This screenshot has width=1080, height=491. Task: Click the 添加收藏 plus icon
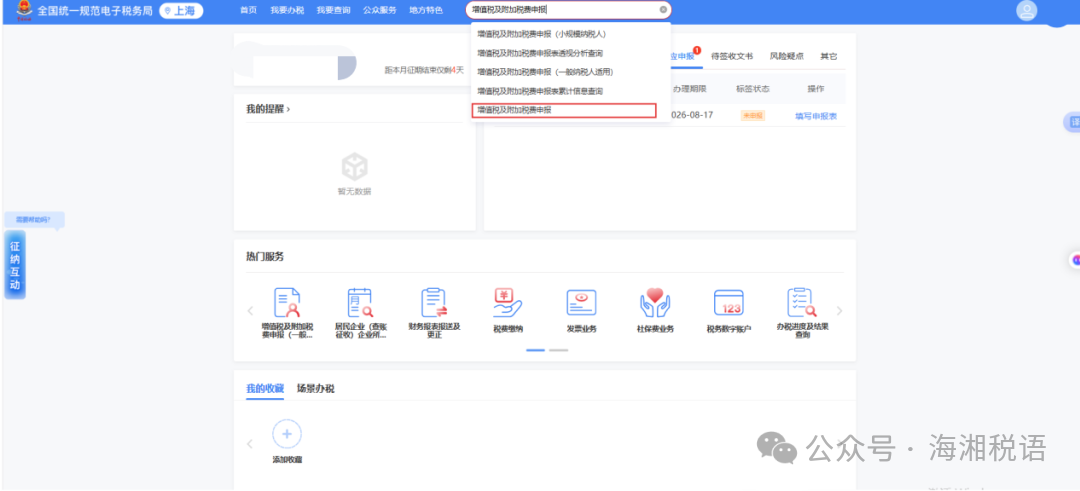[x=287, y=434]
